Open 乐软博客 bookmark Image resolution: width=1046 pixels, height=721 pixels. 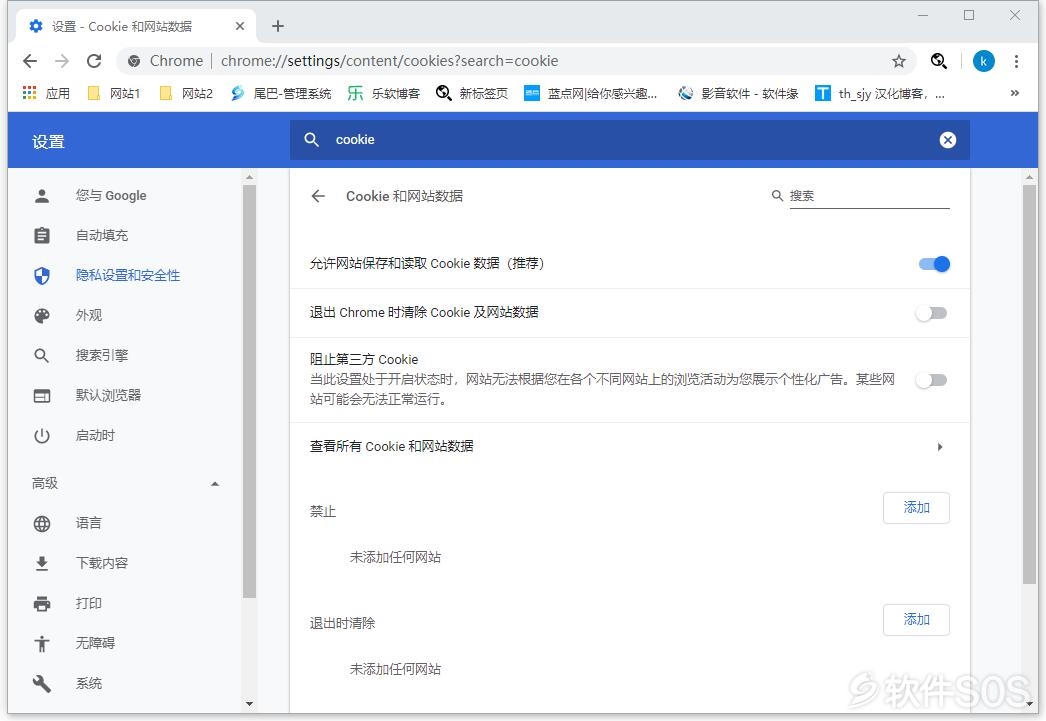coord(384,93)
